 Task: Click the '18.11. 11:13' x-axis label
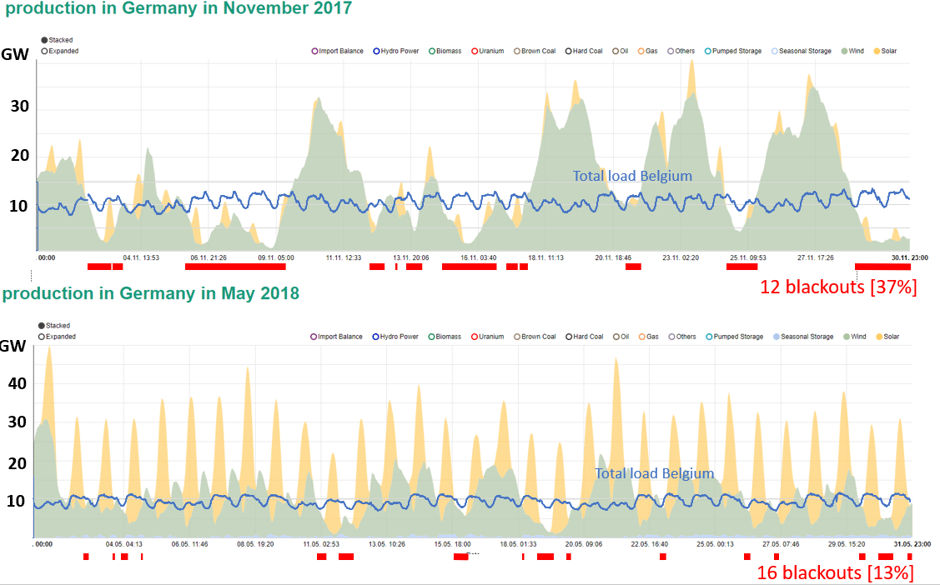click(x=546, y=258)
